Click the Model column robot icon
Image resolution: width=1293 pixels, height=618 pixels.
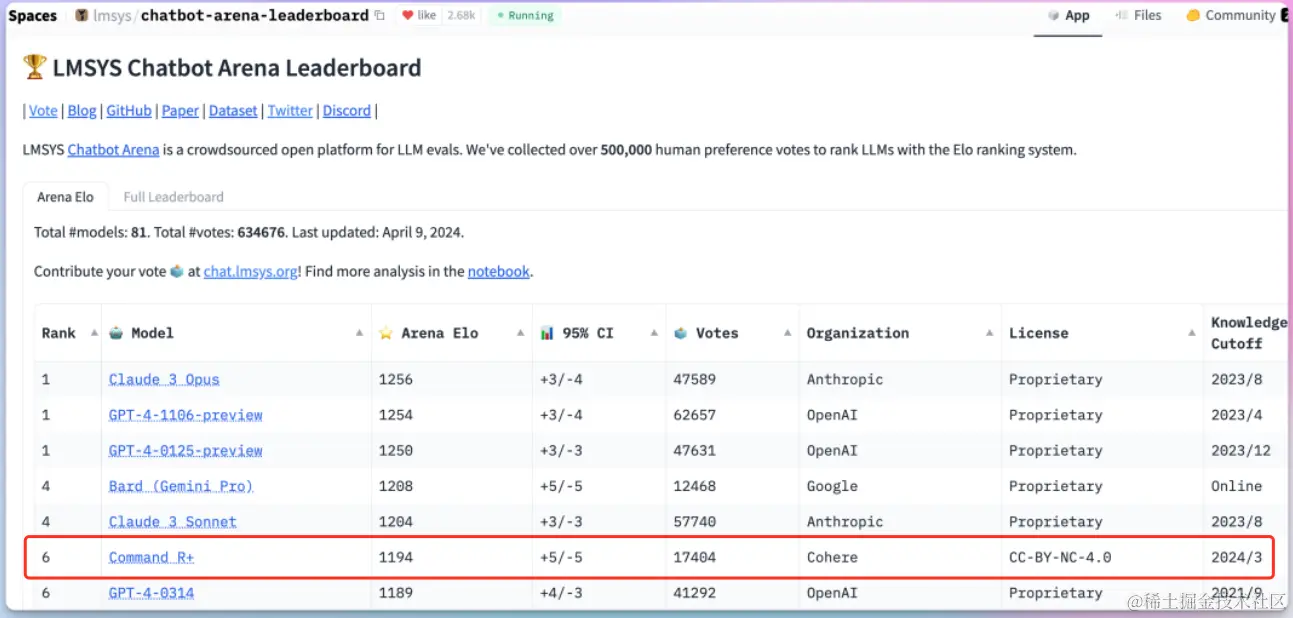tap(116, 333)
